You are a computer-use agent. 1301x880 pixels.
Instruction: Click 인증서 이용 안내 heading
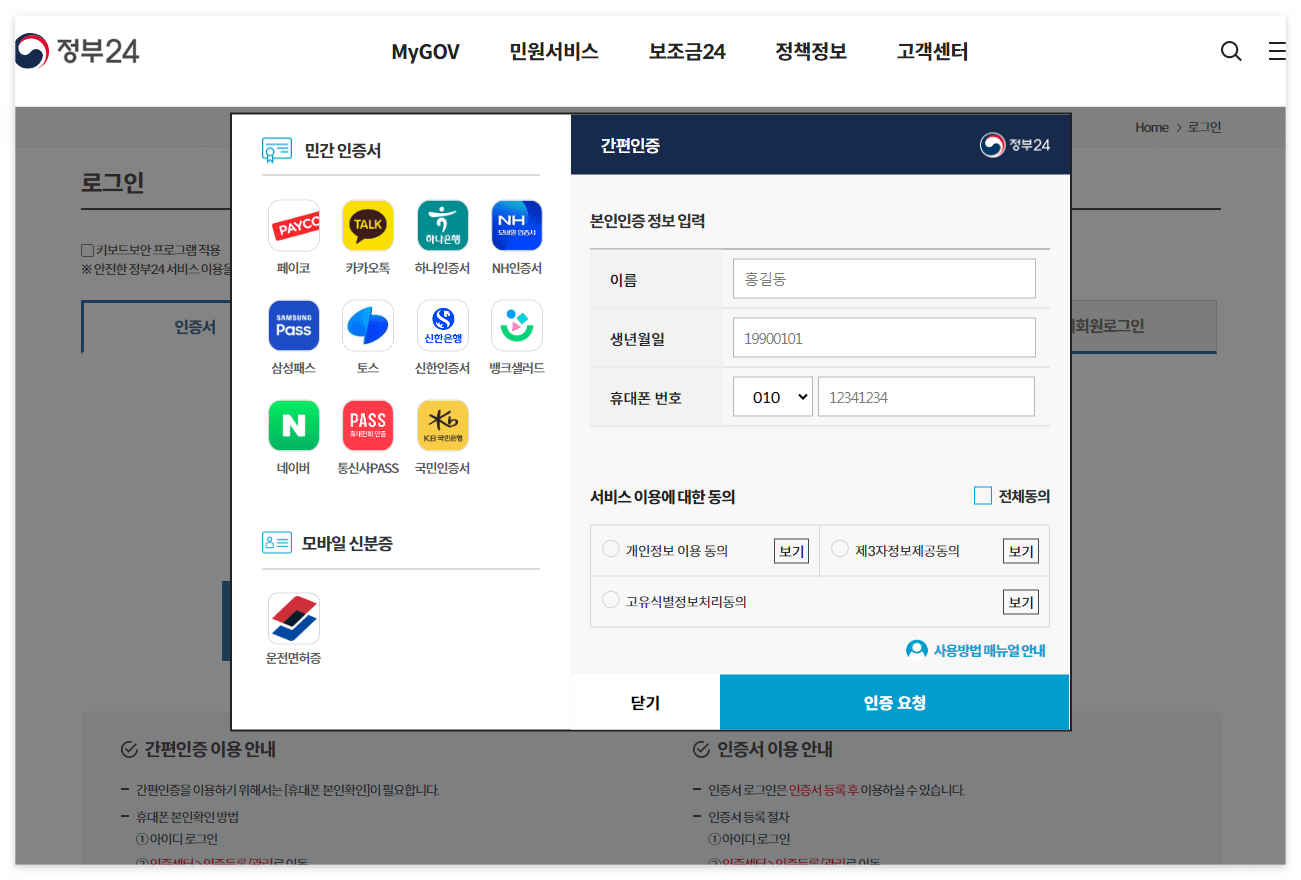point(775,749)
